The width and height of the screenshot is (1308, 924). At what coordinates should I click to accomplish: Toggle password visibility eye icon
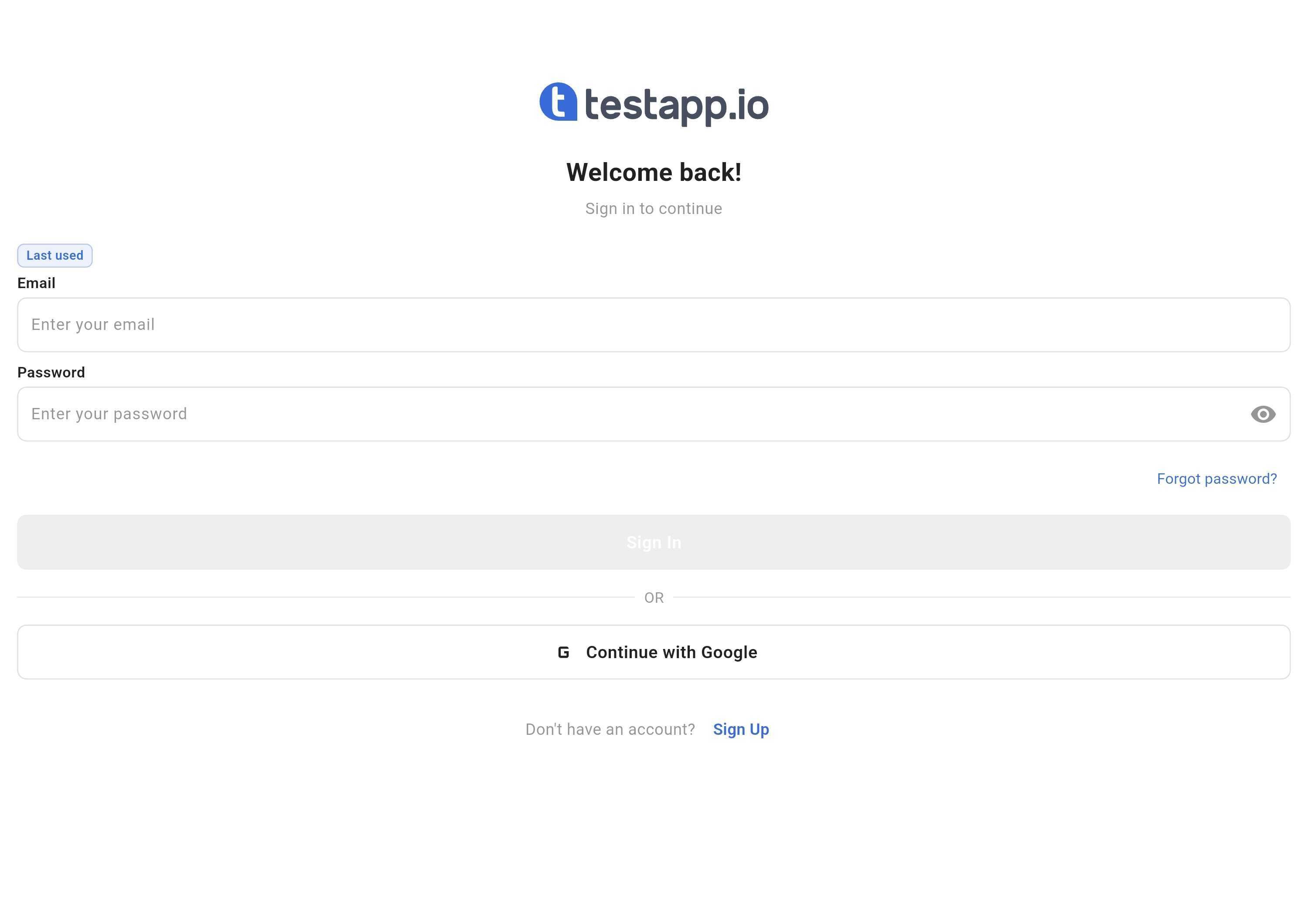(1263, 414)
